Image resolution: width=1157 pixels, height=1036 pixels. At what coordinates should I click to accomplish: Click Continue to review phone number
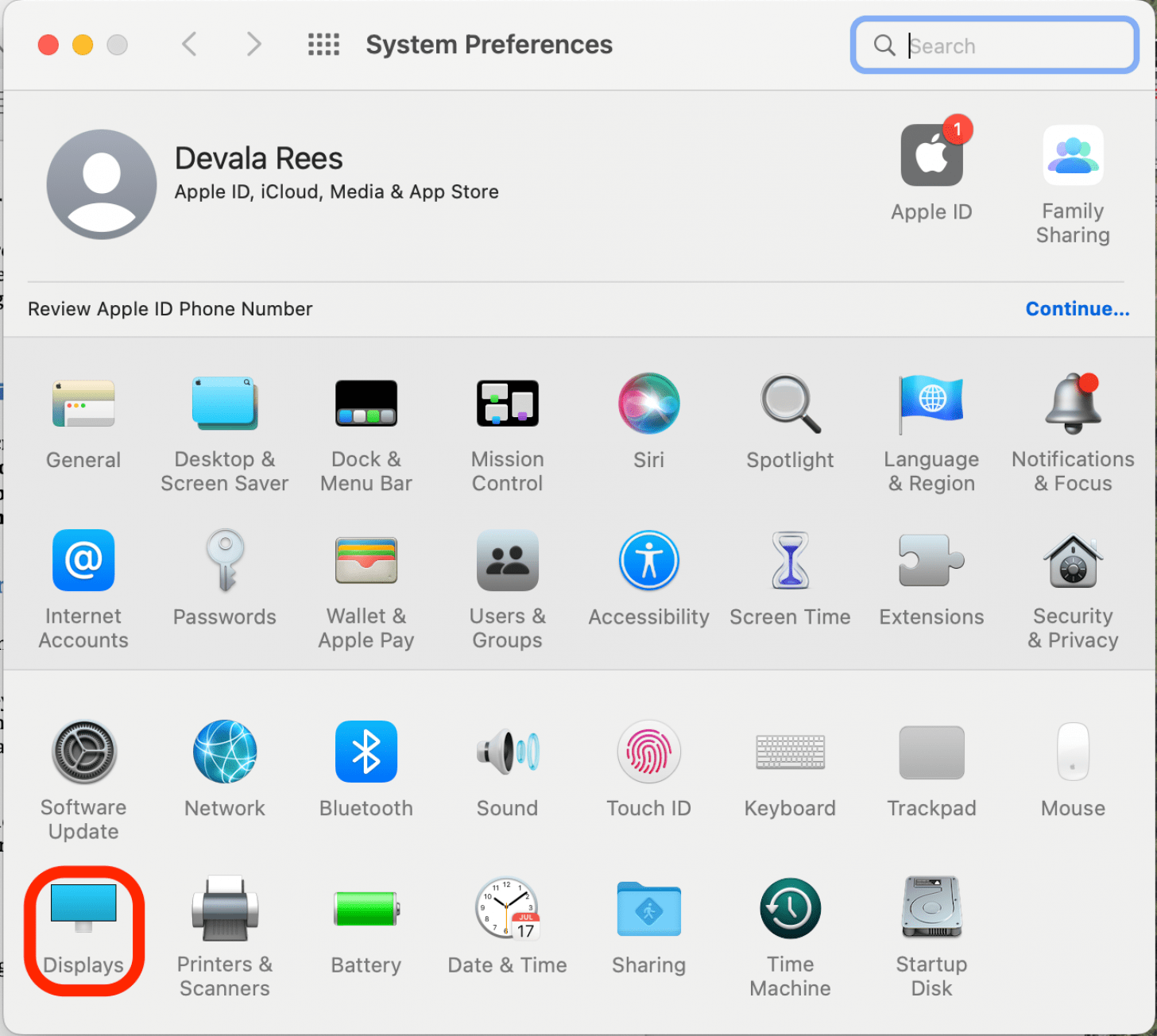[1078, 309]
